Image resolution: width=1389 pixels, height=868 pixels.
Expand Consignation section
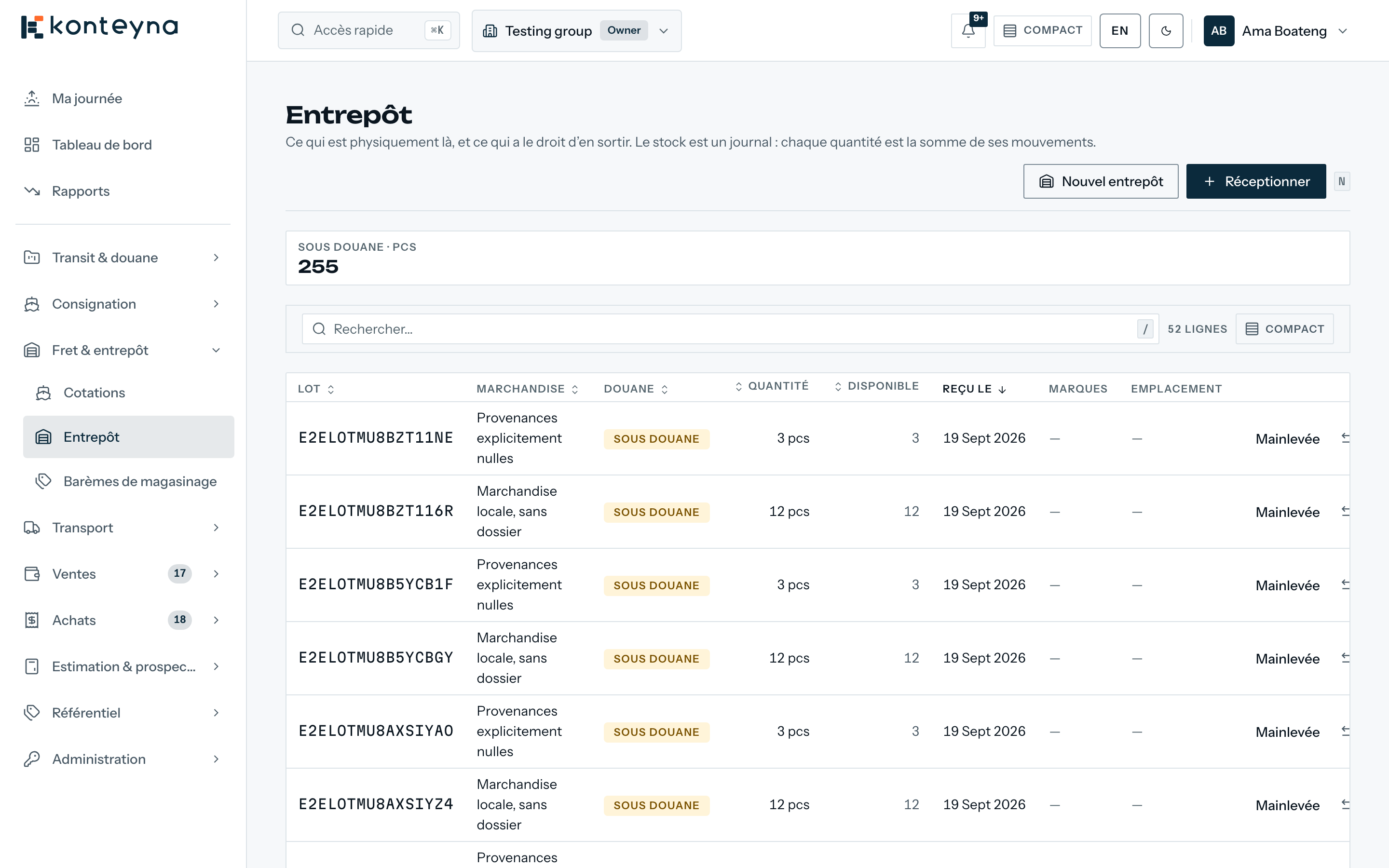point(123,304)
